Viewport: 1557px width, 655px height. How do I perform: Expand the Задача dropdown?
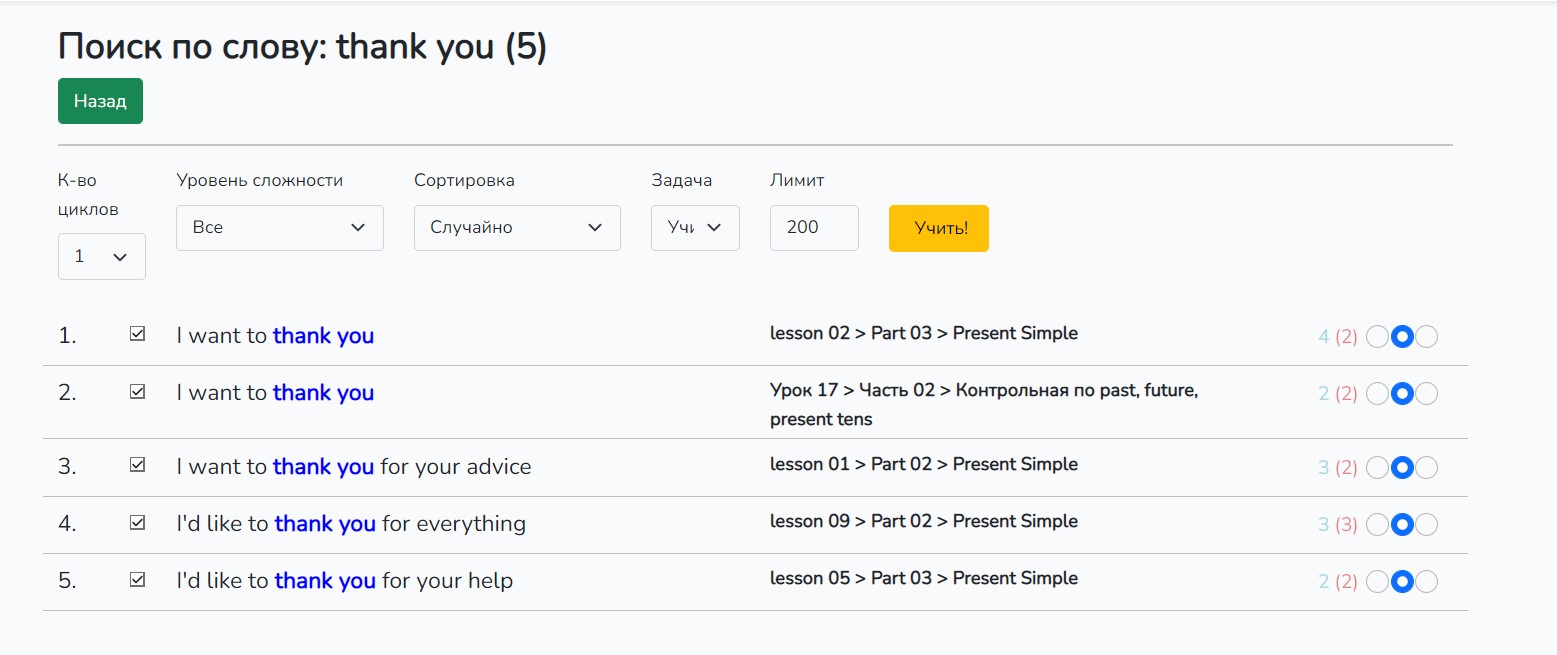[695, 228]
